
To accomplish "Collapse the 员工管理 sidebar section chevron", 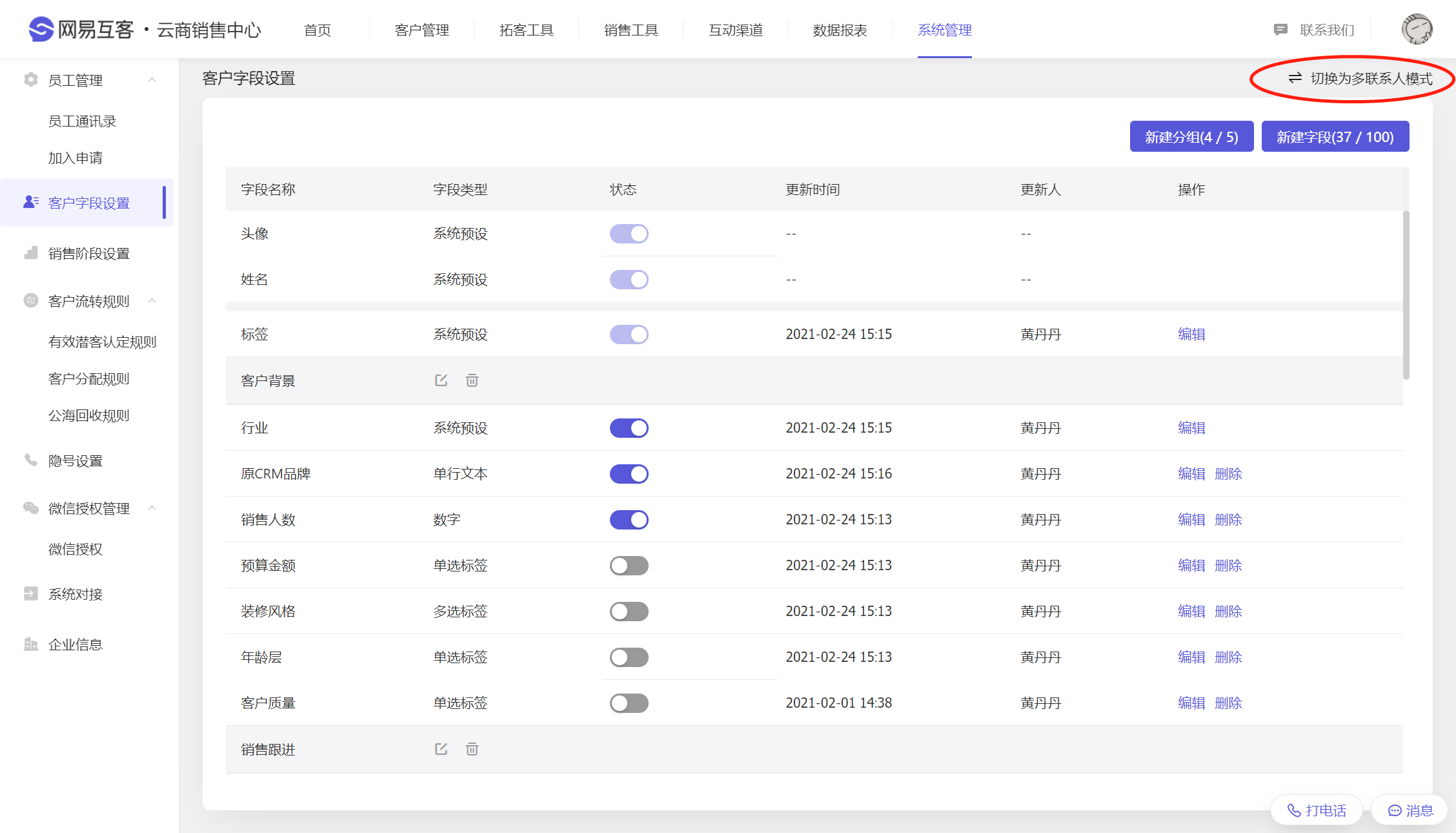I will pos(152,79).
